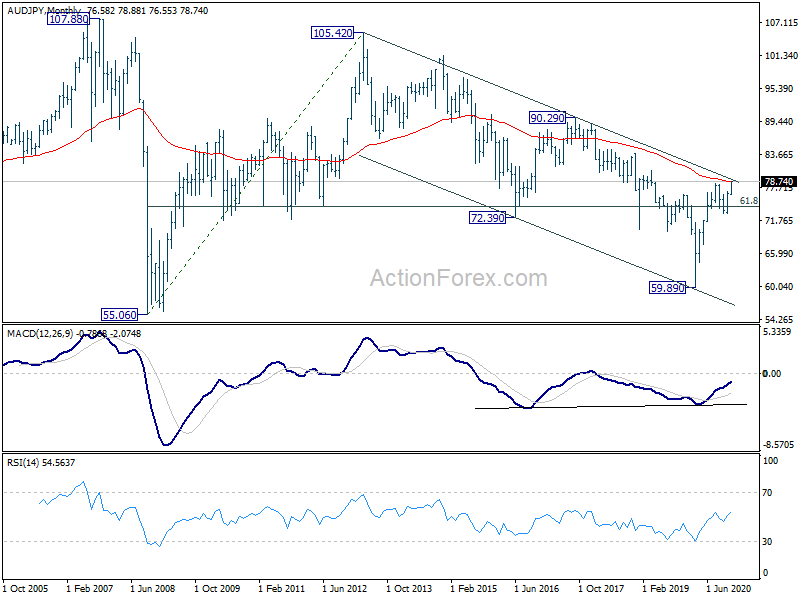The width and height of the screenshot is (800, 600).
Task: Click the 1 Jun 2016 date label
Action: [537, 589]
